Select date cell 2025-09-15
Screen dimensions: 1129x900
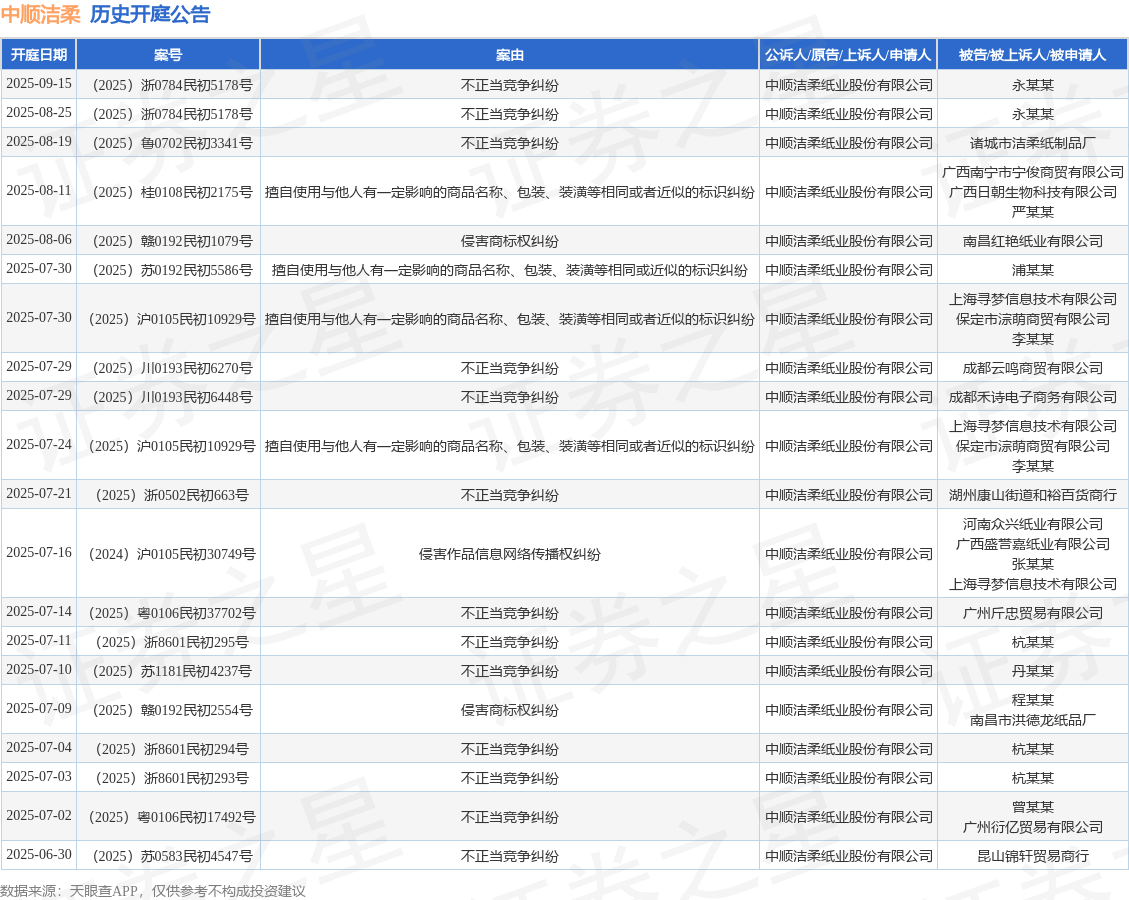[39, 84]
